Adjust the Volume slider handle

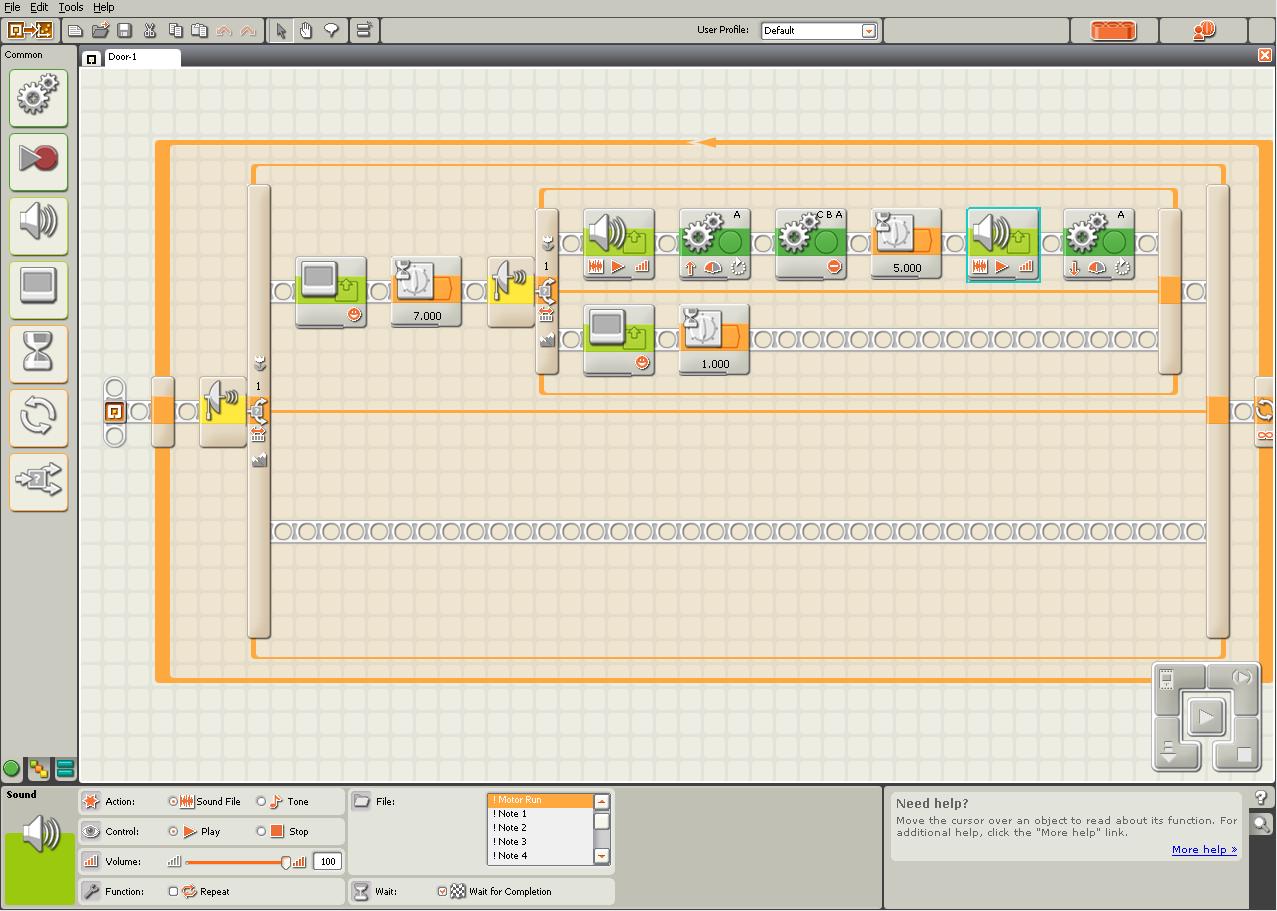click(x=286, y=861)
